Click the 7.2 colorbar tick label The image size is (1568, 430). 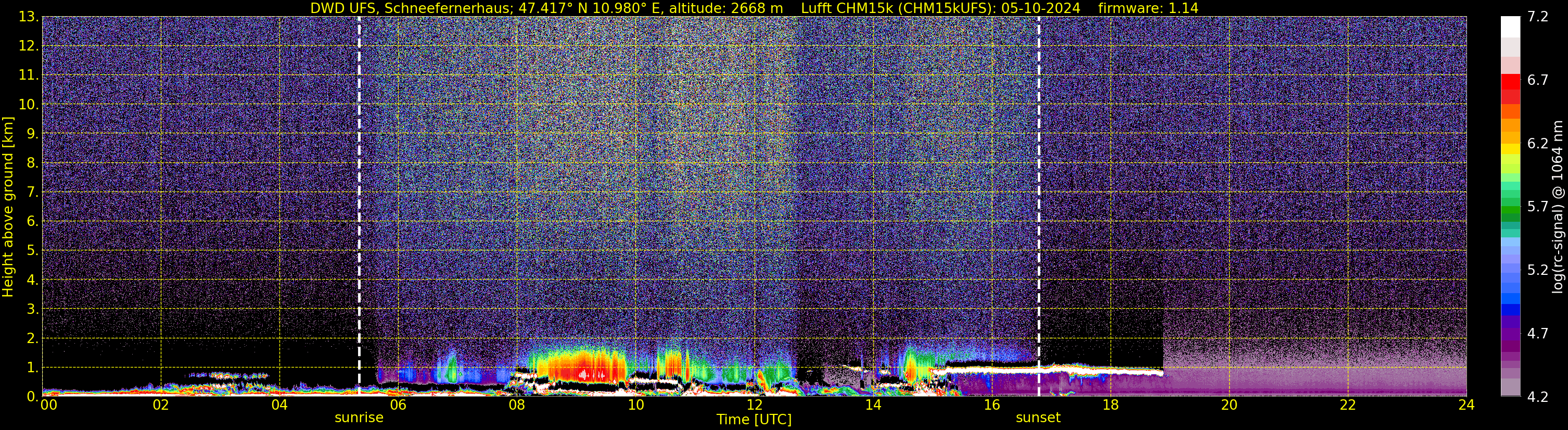[1538, 17]
